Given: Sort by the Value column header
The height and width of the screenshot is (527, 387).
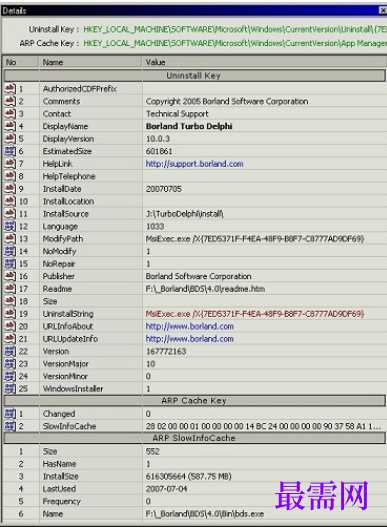Looking at the screenshot, I should tap(265, 62).
